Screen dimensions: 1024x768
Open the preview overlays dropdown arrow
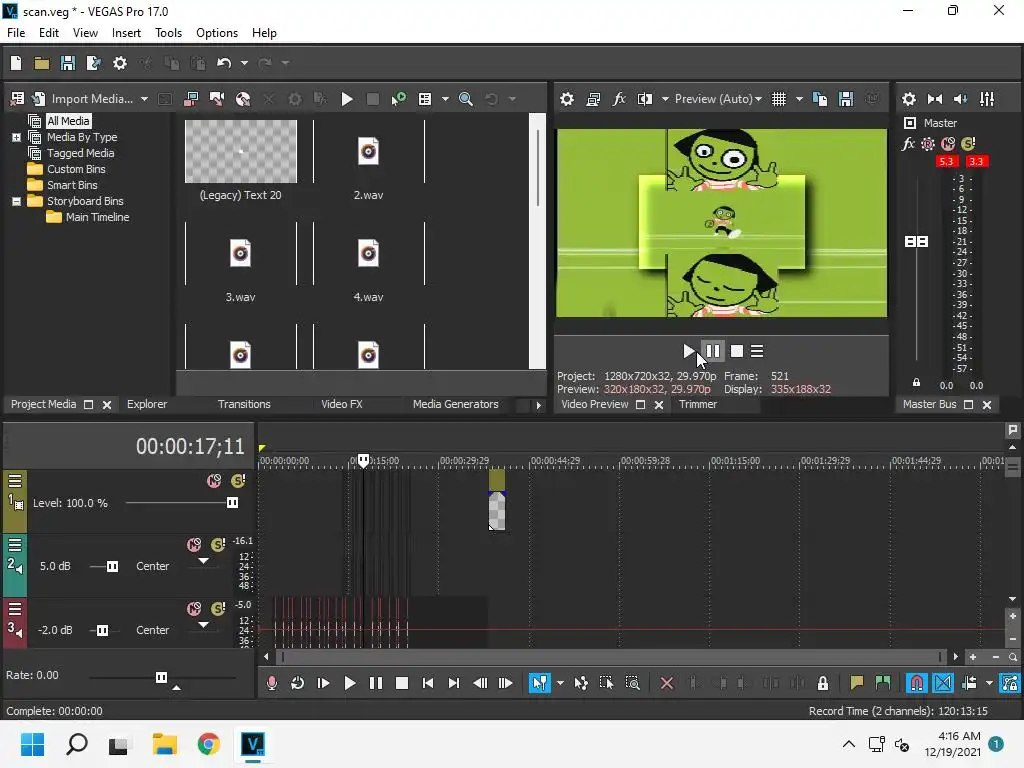799,99
